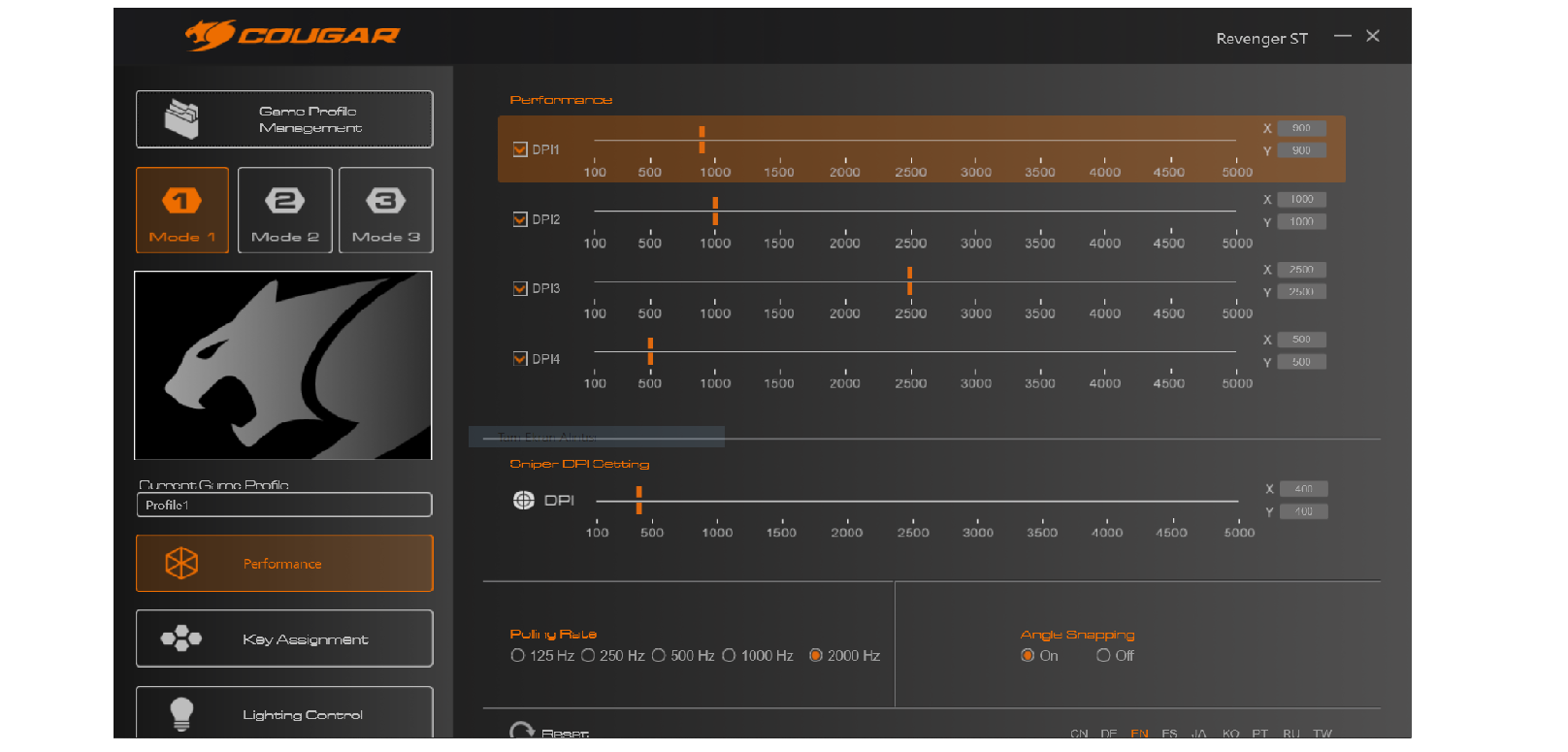Minimize the Cougar window
The image size is (1568, 752).
click(x=1343, y=36)
